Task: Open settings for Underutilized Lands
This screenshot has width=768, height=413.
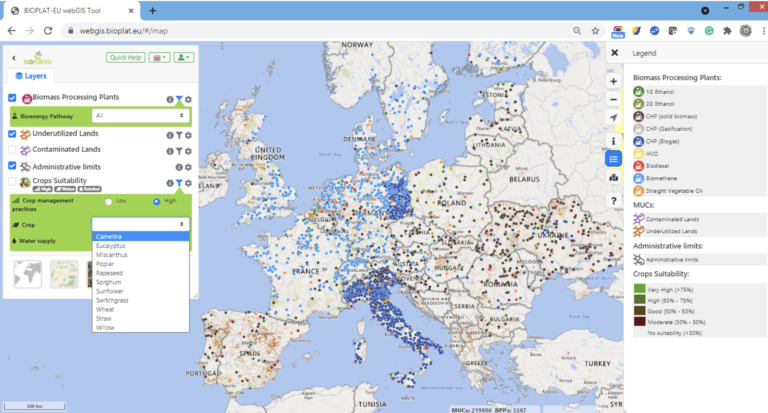Action: click(188, 135)
